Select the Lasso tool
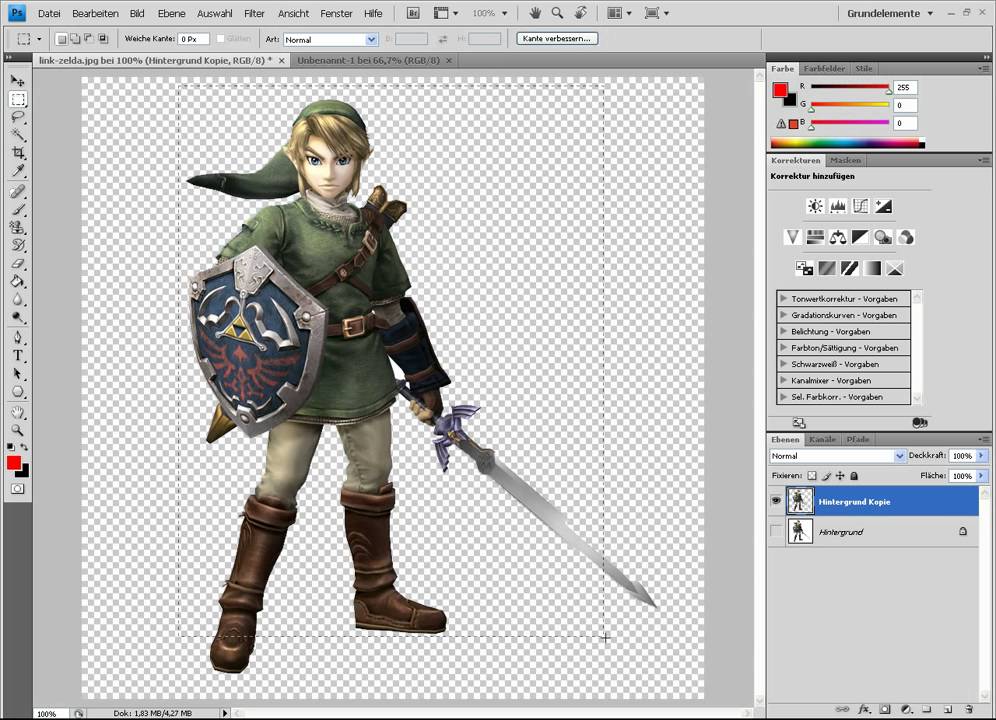The width and height of the screenshot is (996, 720). (18, 117)
